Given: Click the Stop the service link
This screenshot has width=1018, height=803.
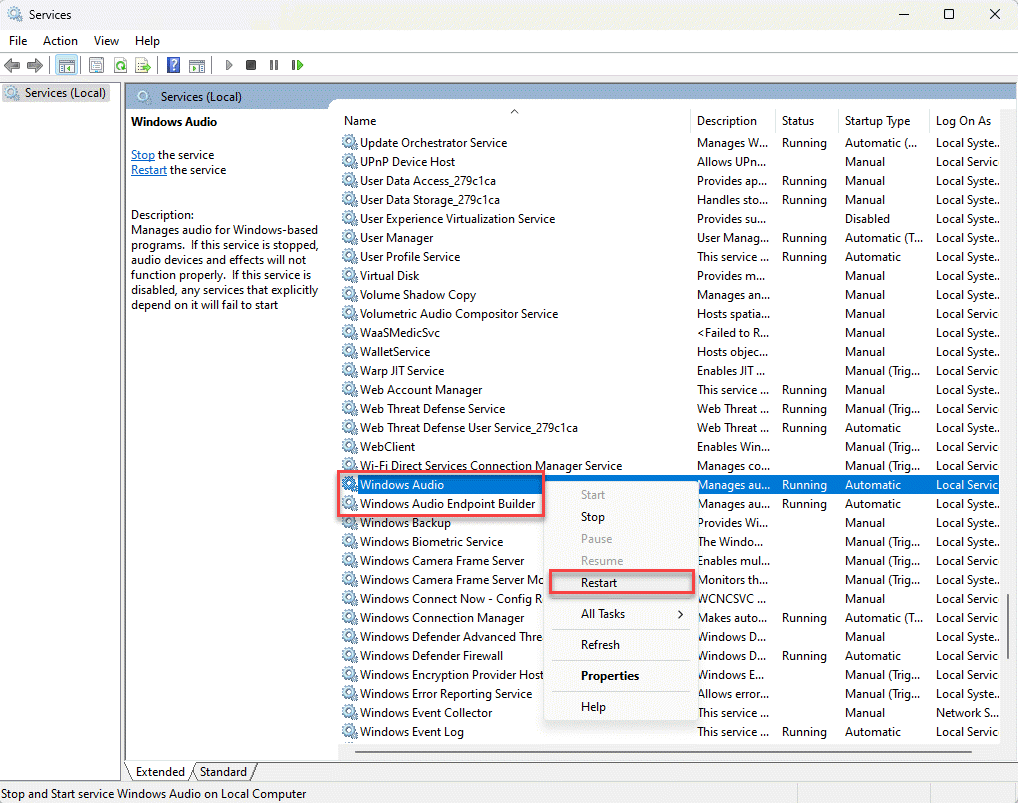Looking at the screenshot, I should [143, 155].
